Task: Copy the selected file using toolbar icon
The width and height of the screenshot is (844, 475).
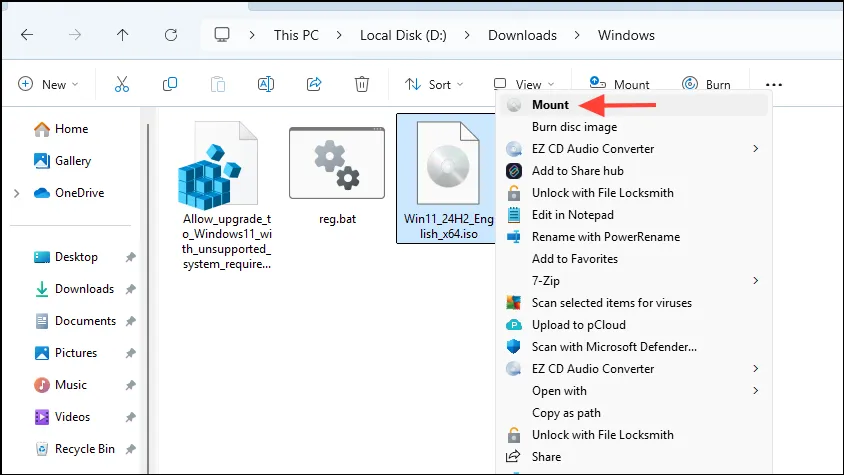Action: coord(170,85)
